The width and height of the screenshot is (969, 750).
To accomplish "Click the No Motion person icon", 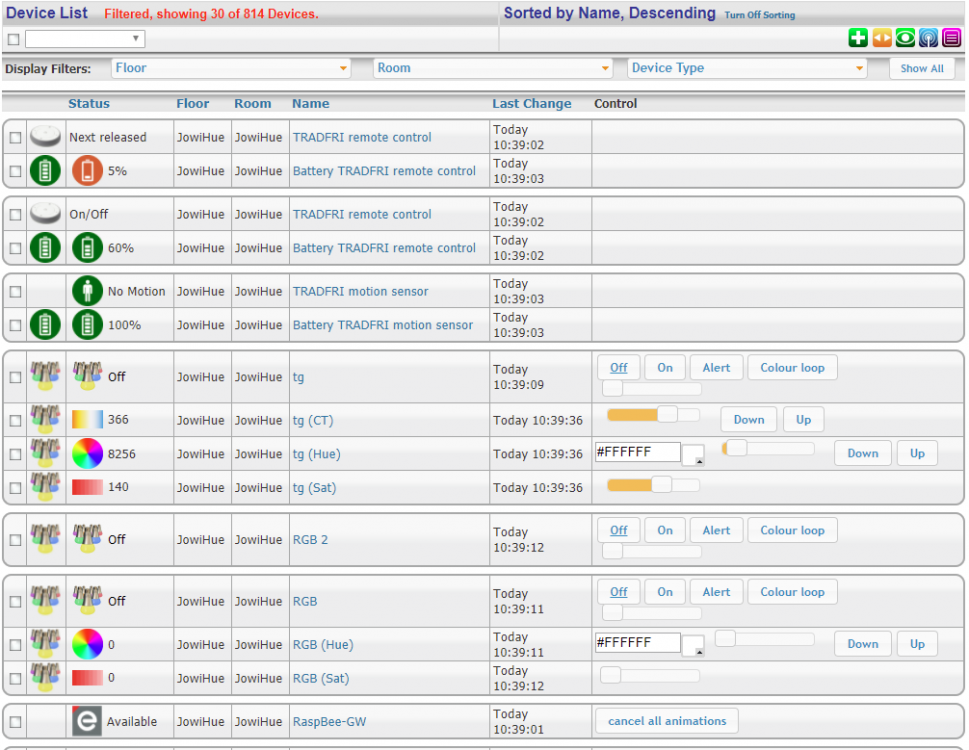I will pyautogui.click(x=88, y=291).
